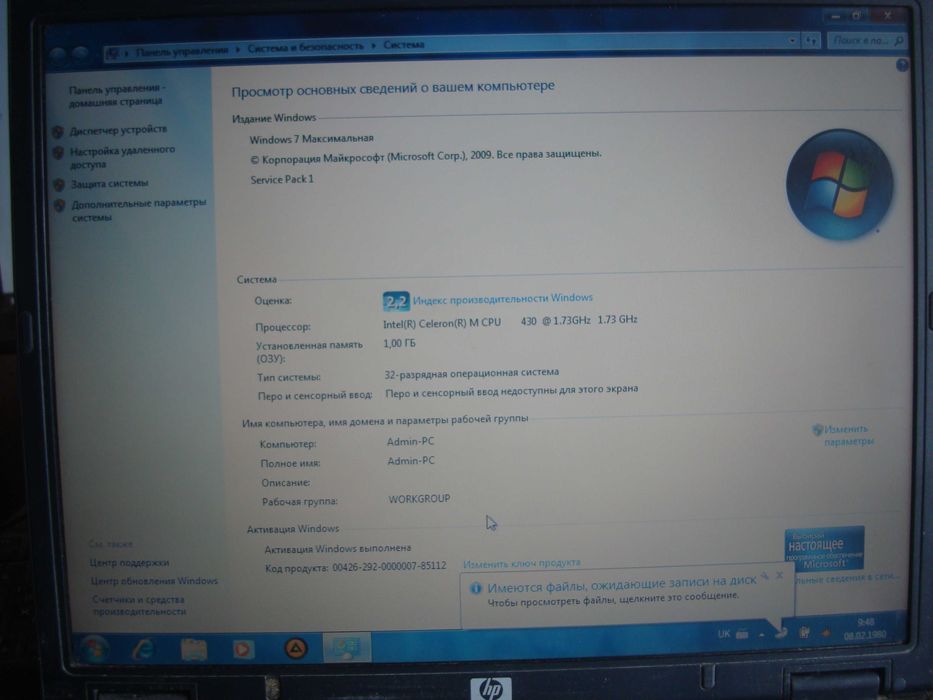Click the product code 00426-292-0000007-85112
Screen dimensions: 933x700
[389, 566]
